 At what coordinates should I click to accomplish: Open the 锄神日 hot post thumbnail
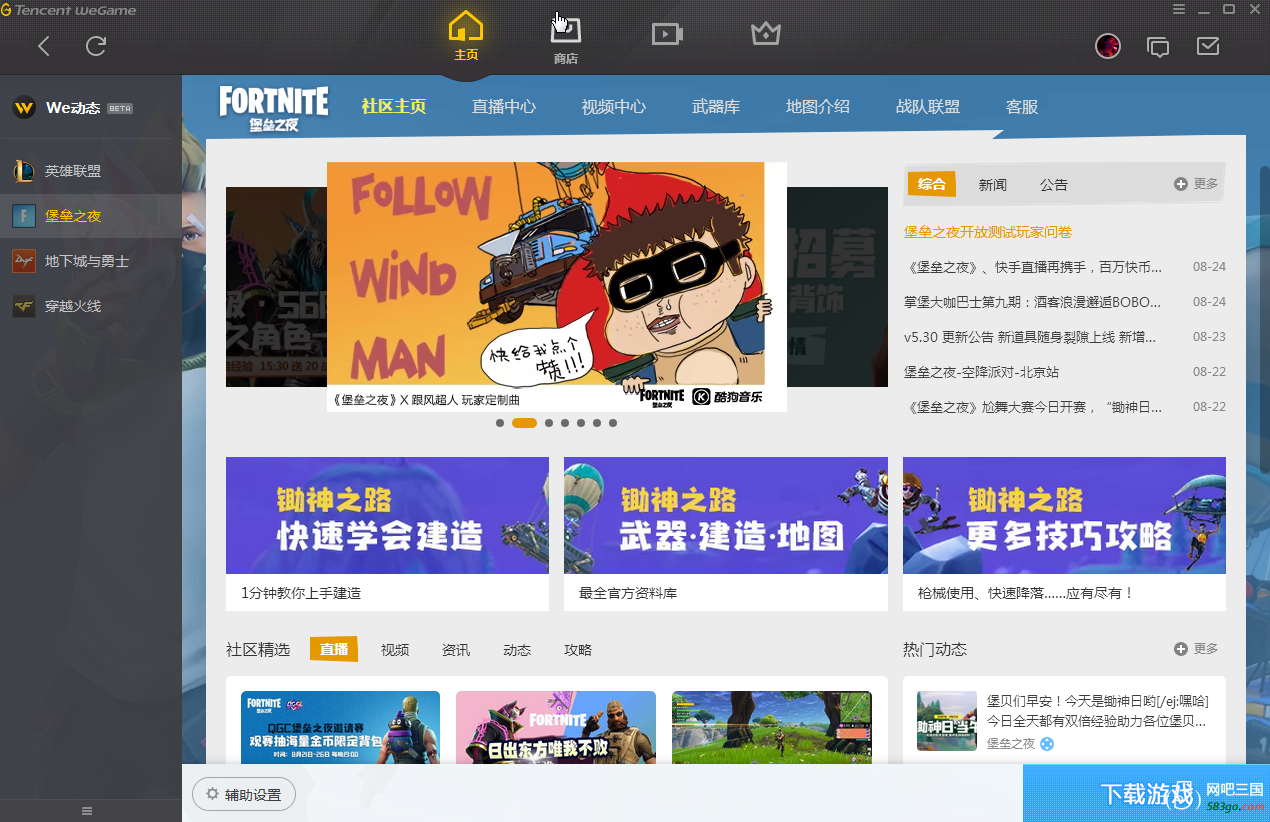[x=947, y=721]
